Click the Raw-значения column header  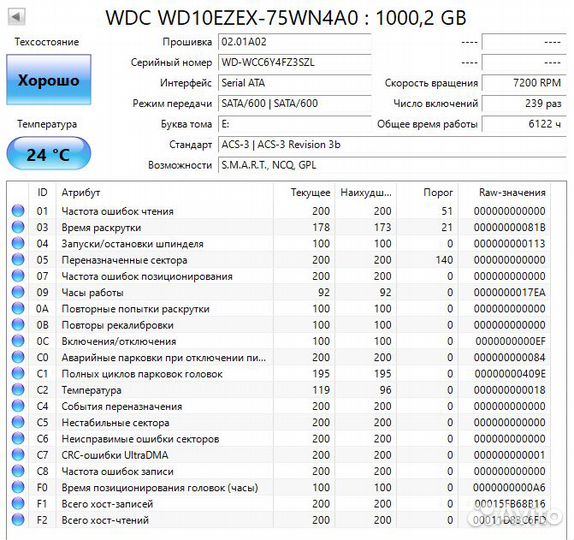pyautogui.click(x=504, y=192)
